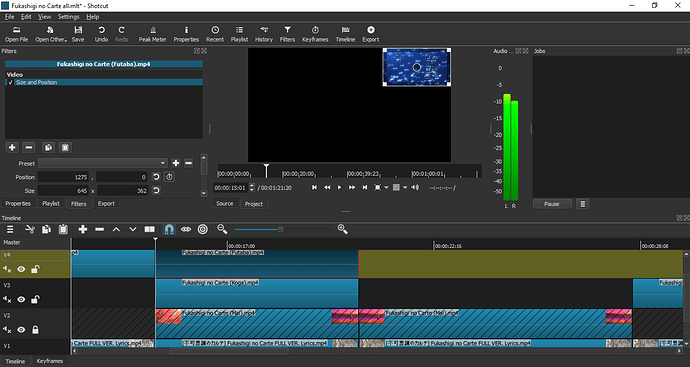Screen dimensions: 690x367
Task: Save the current preset with plus
Action: click(176, 163)
